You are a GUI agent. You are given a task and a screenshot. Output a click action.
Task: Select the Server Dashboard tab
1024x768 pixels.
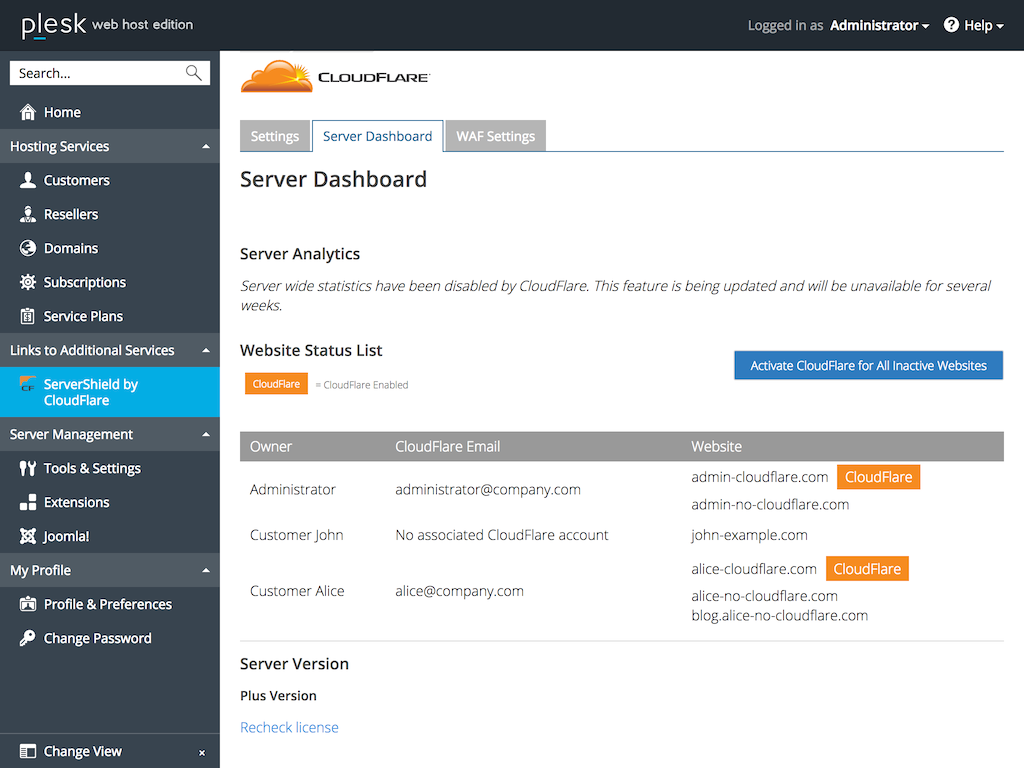click(377, 136)
